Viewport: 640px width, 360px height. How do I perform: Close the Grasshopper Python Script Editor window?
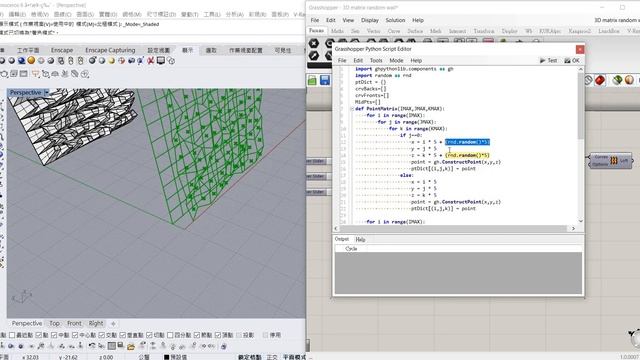click(x=580, y=49)
